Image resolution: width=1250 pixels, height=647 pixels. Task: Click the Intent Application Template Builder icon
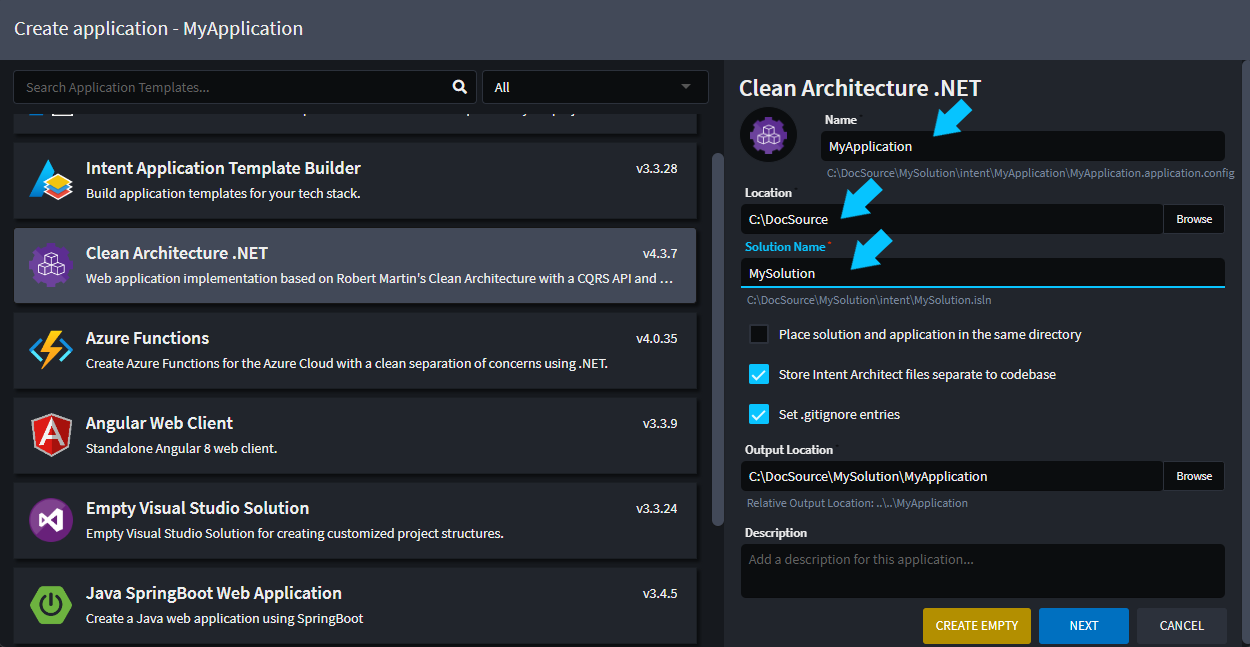tap(50, 180)
